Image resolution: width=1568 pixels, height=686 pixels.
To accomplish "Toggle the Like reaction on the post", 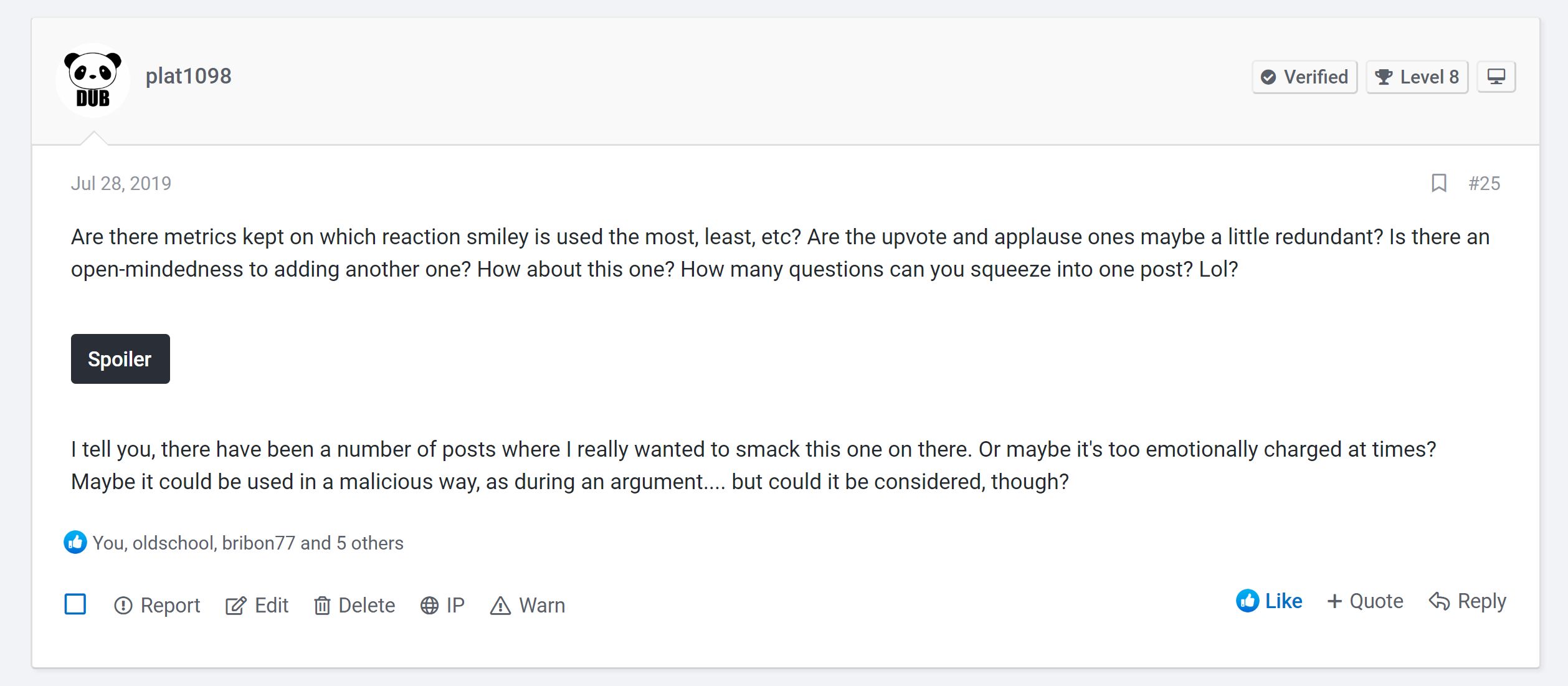I will point(1270,601).
